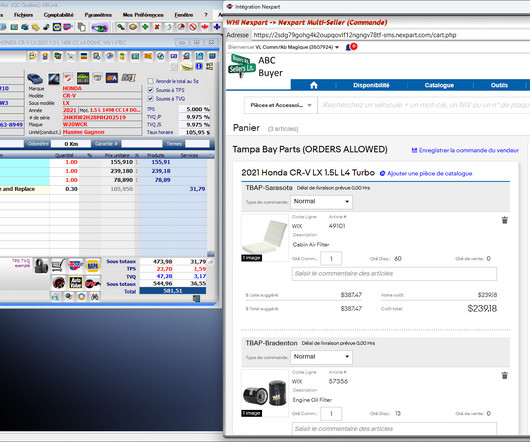The width and height of the screenshot is (530, 442).
Task: Open Cabin Air Filter product image
Action: point(265,238)
